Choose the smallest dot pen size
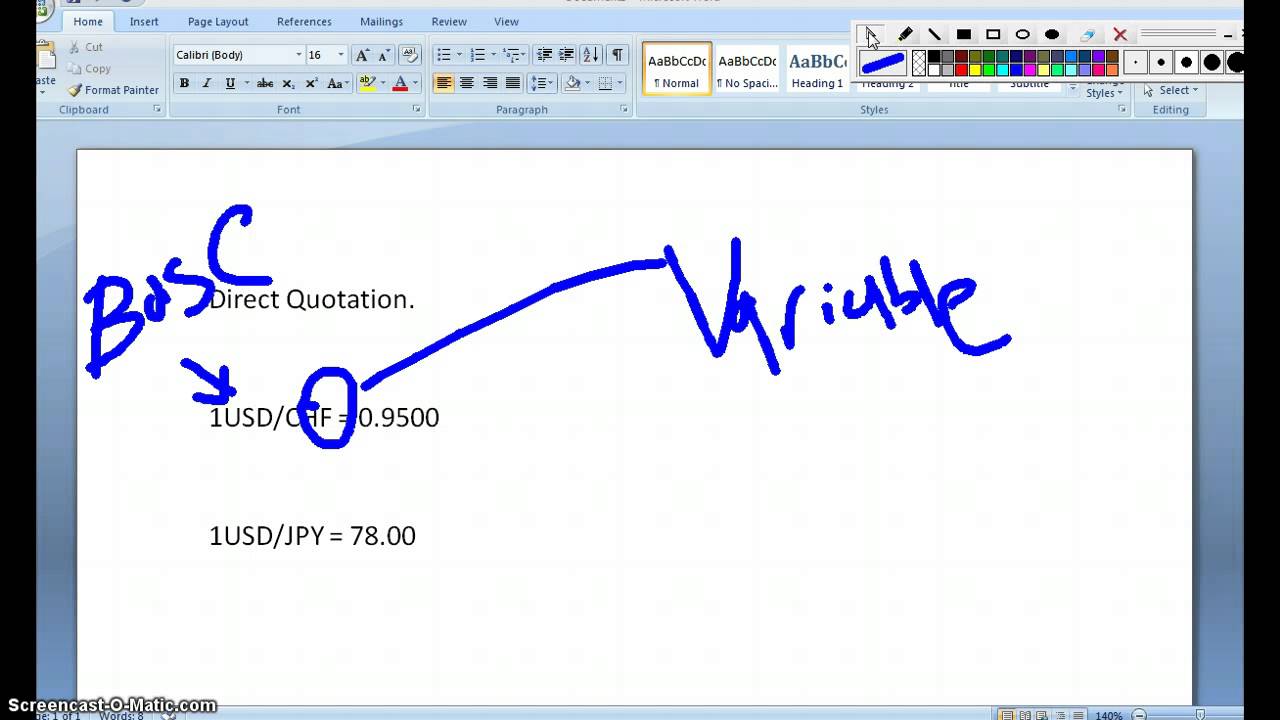 [x=1136, y=63]
